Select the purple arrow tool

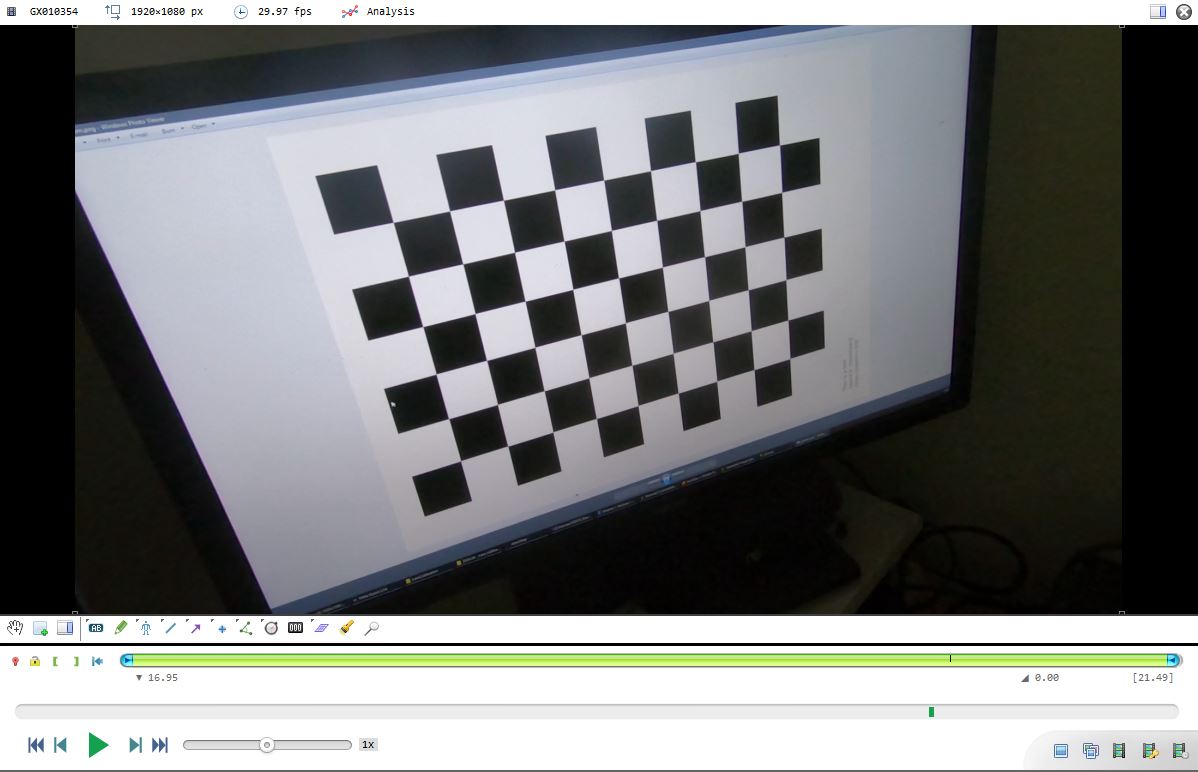click(x=195, y=628)
